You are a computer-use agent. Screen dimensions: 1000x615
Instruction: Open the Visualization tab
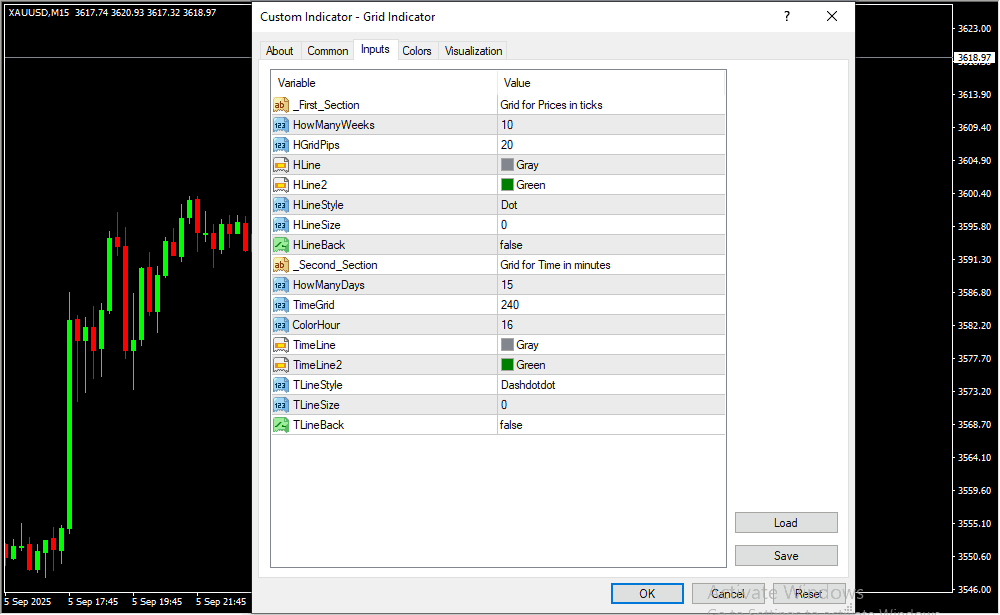474,51
